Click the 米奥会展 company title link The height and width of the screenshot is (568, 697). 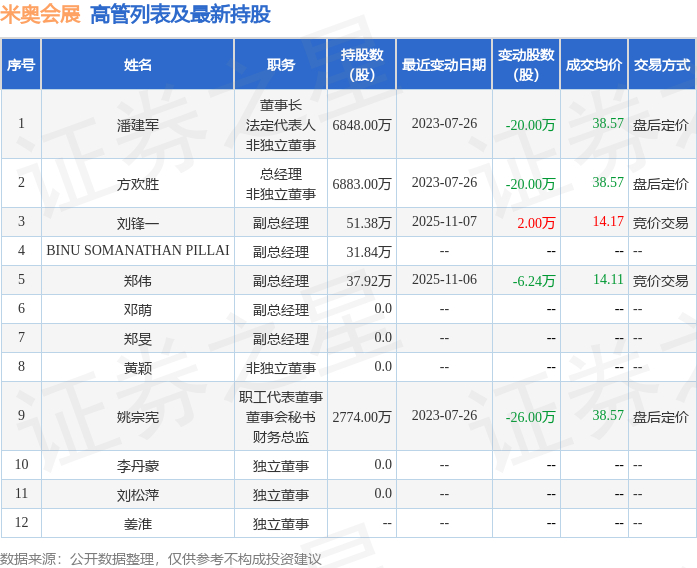coord(40,14)
